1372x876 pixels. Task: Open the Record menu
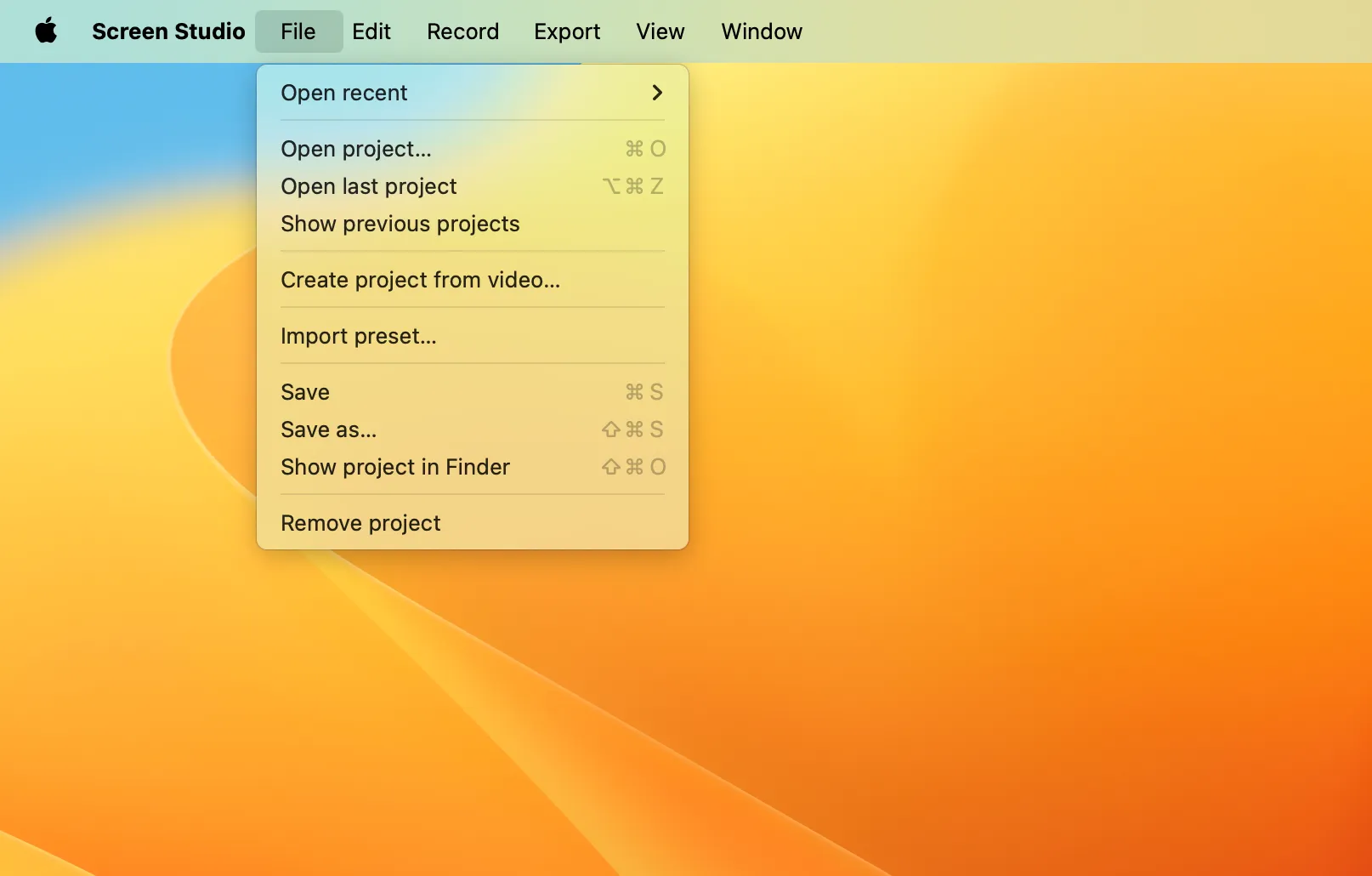462,31
